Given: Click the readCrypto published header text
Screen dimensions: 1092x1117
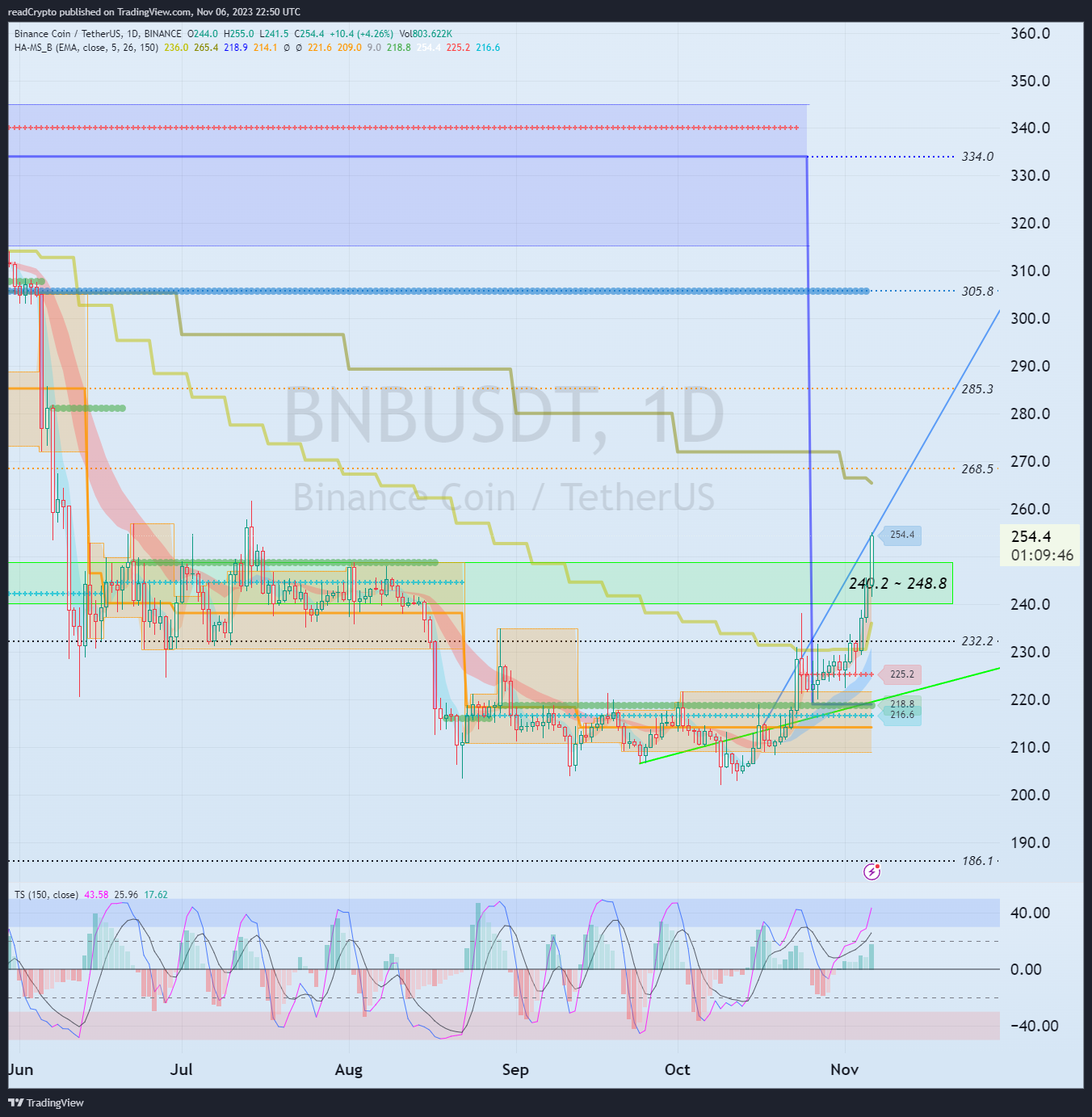Looking at the screenshot, I should tap(154, 11).
